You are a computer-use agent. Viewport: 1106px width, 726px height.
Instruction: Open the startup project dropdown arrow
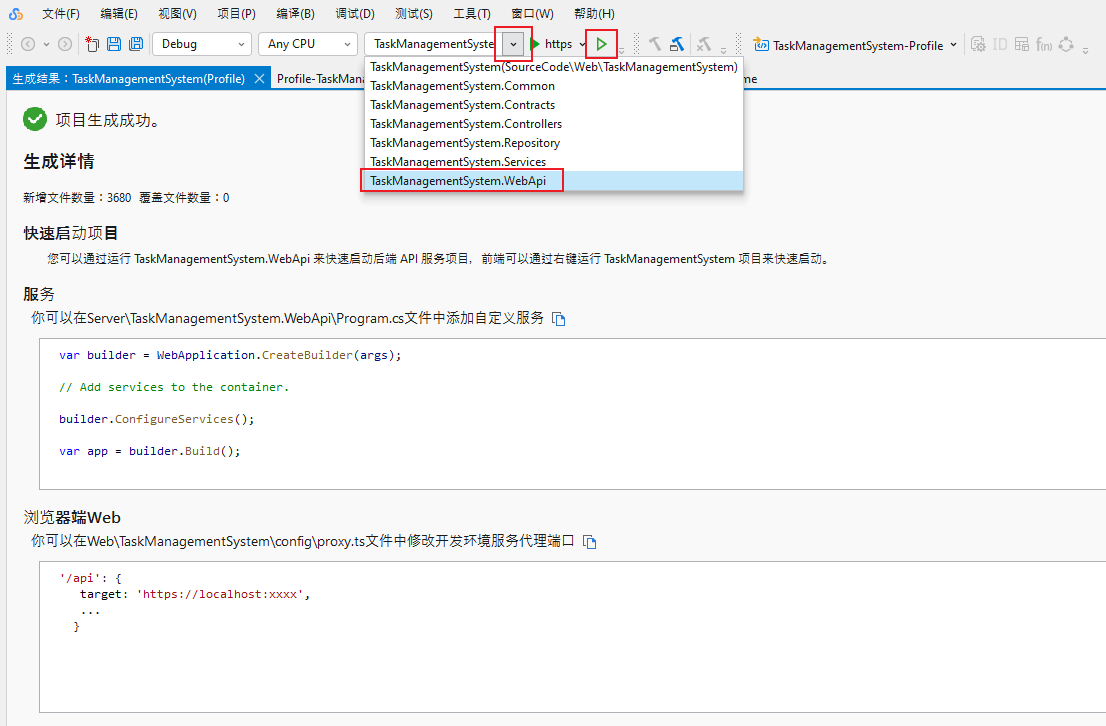(511, 44)
